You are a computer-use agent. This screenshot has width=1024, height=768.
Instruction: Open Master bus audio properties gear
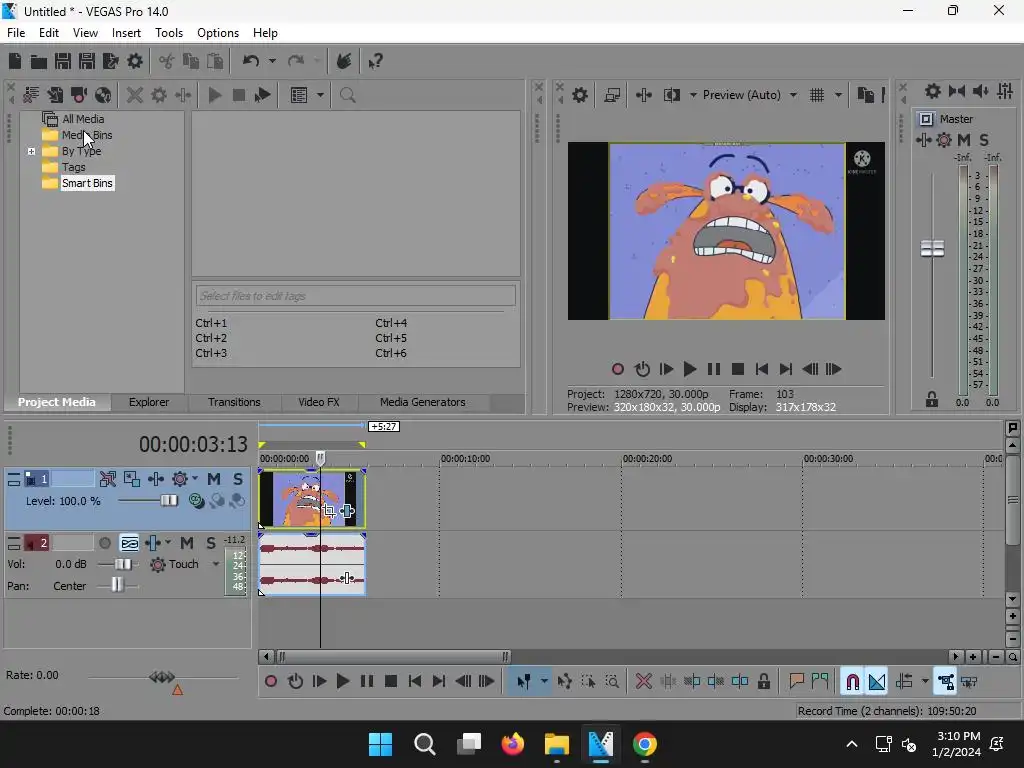pos(933,91)
